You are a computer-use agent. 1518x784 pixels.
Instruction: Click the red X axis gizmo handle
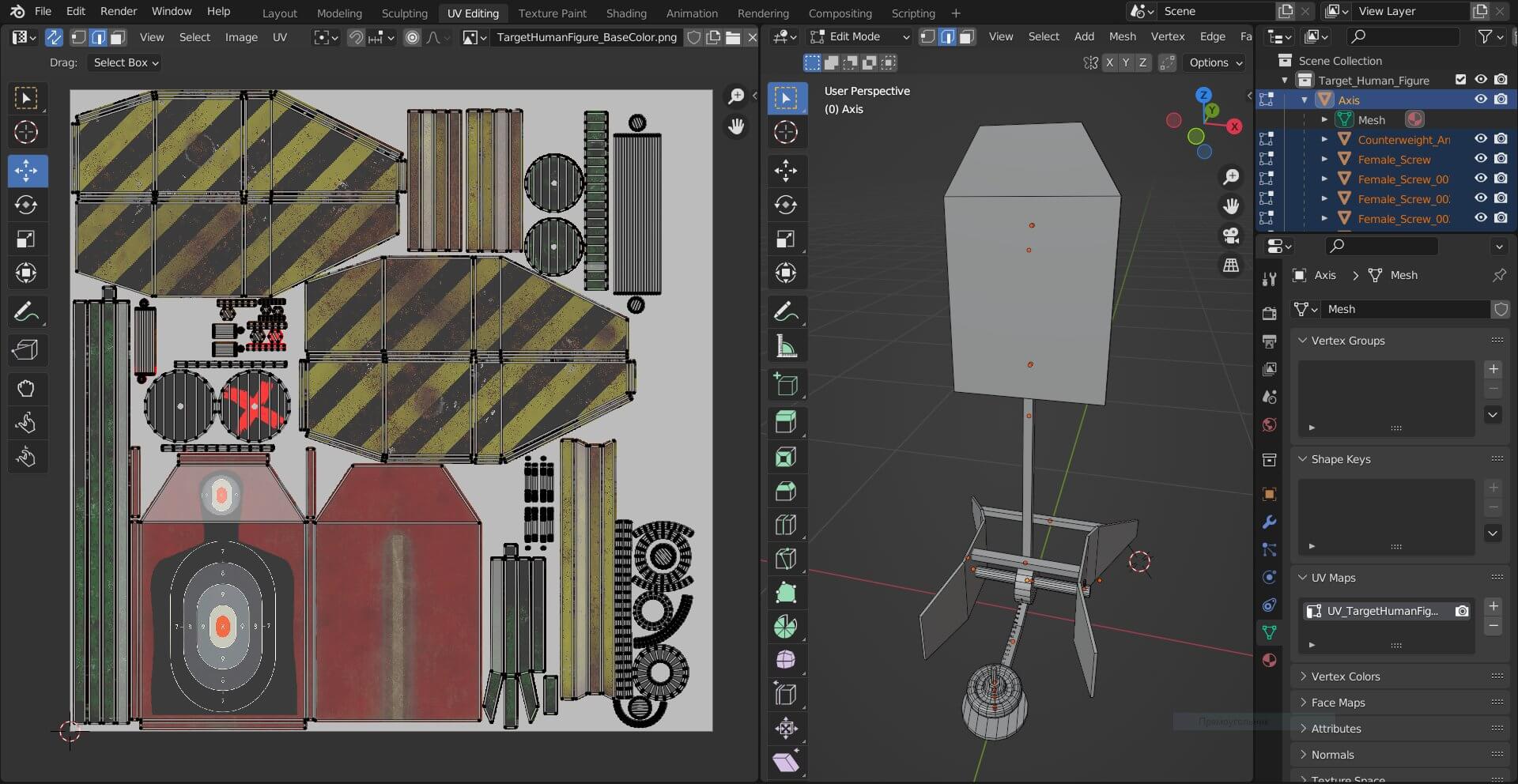pos(1234,126)
